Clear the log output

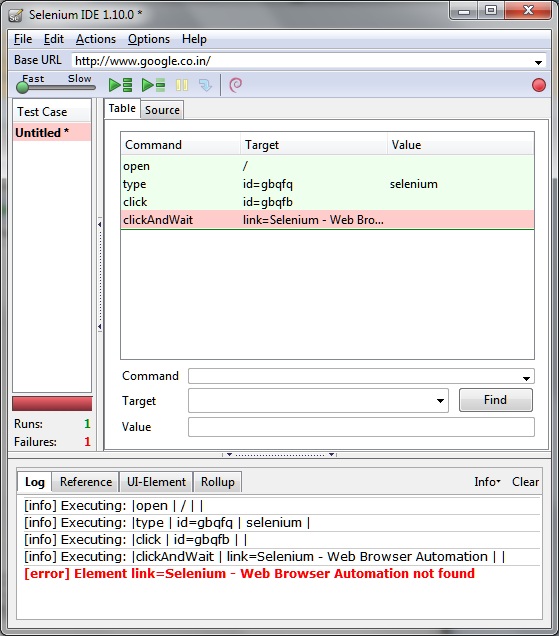pos(525,482)
